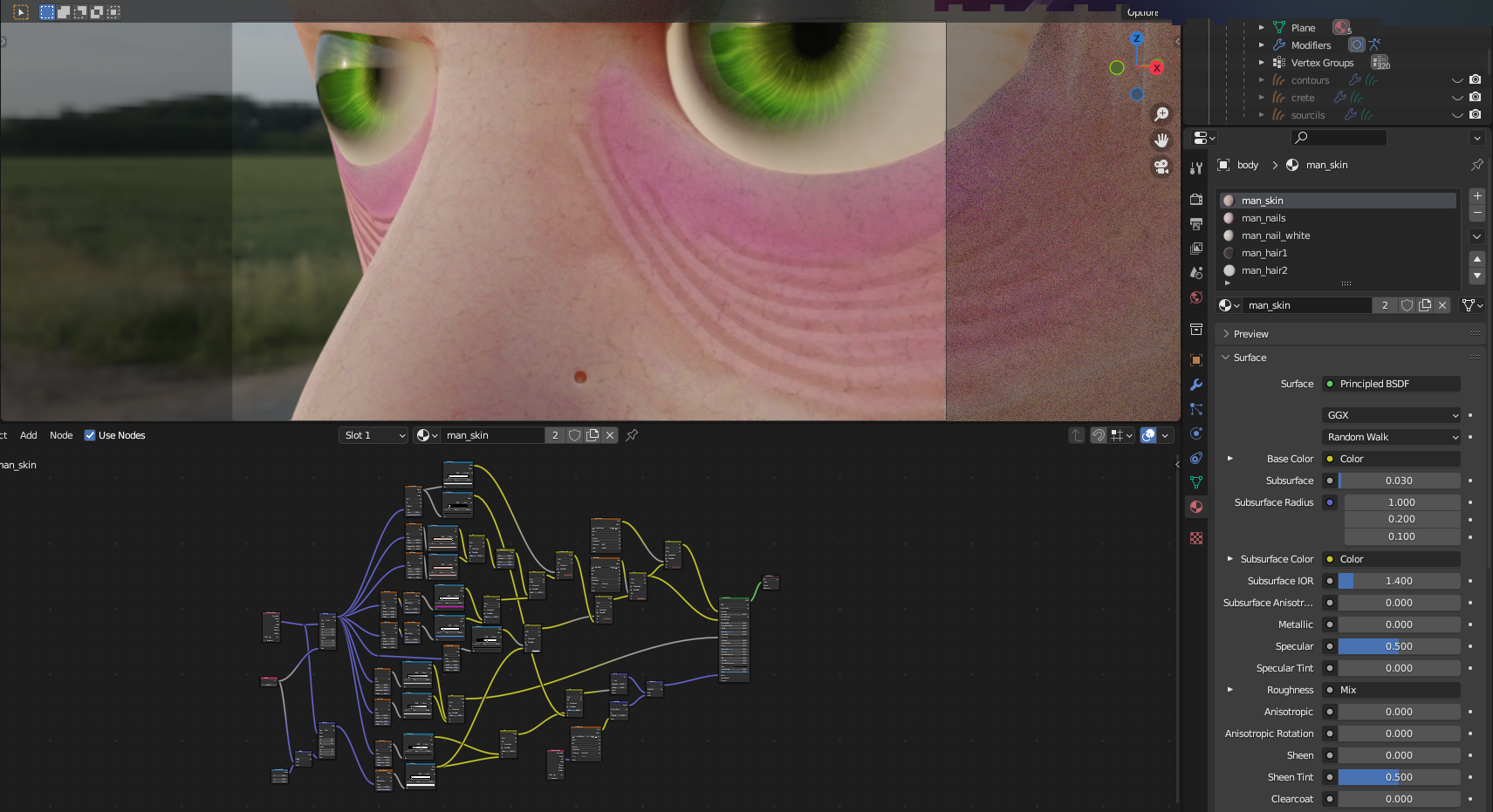The width and height of the screenshot is (1493, 812).
Task: Click the parent node tree arrow icon
Action: coord(1077,435)
